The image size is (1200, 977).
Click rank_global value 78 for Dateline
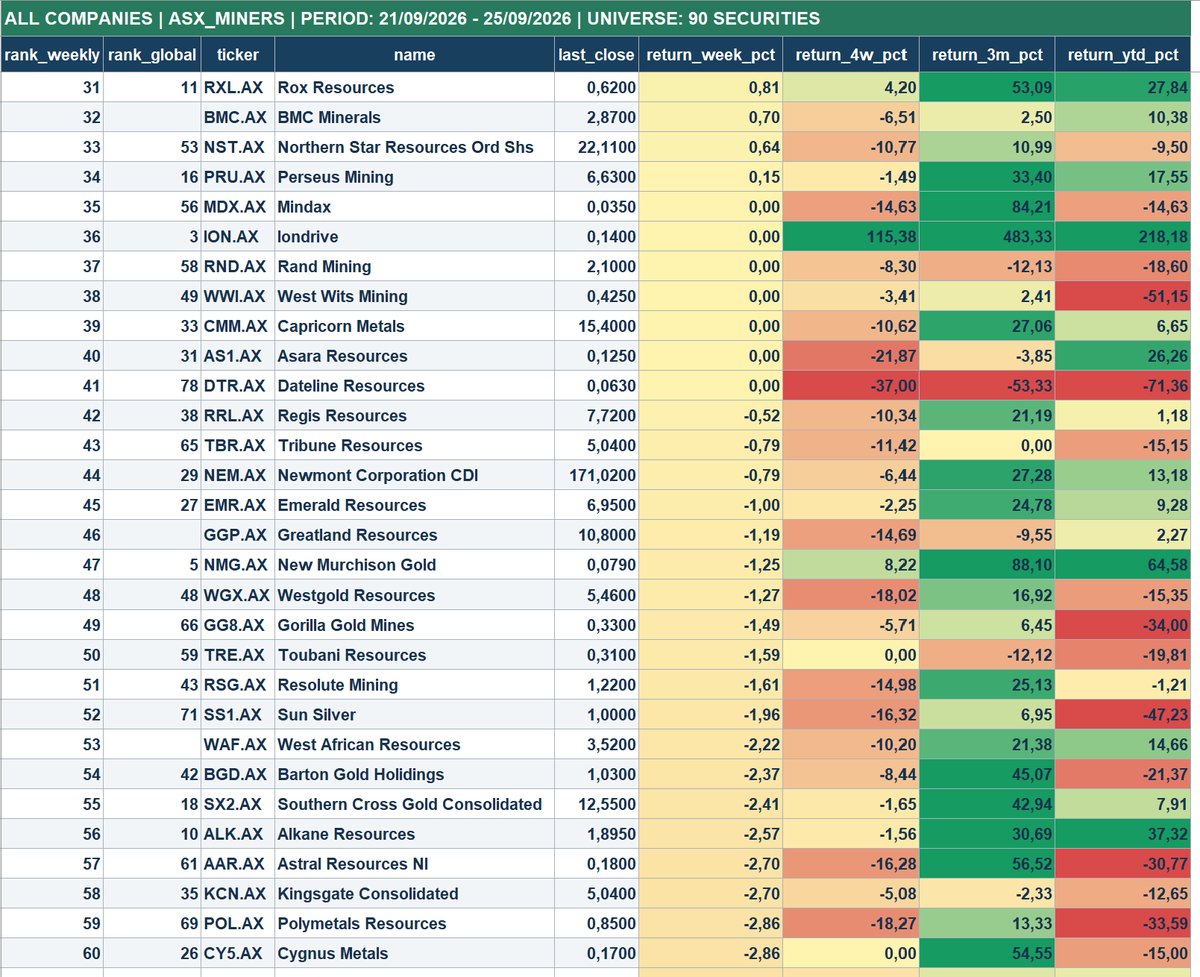click(x=152, y=386)
